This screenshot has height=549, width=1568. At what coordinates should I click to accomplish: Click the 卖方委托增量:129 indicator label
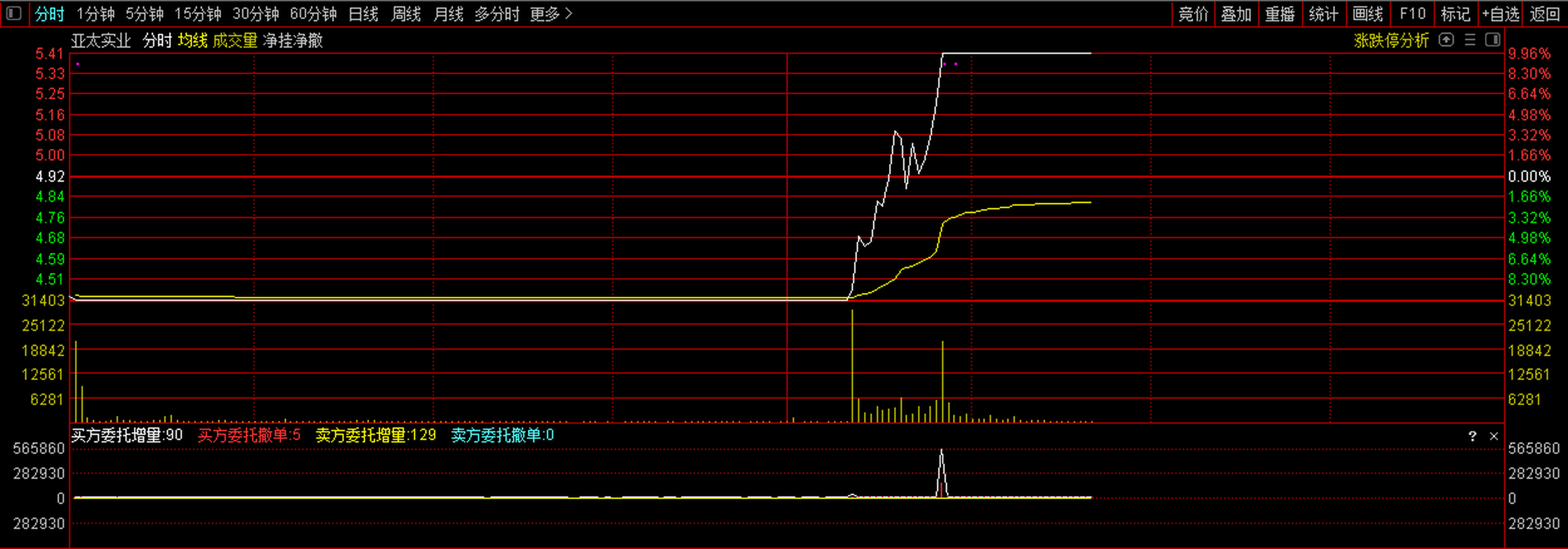376,435
